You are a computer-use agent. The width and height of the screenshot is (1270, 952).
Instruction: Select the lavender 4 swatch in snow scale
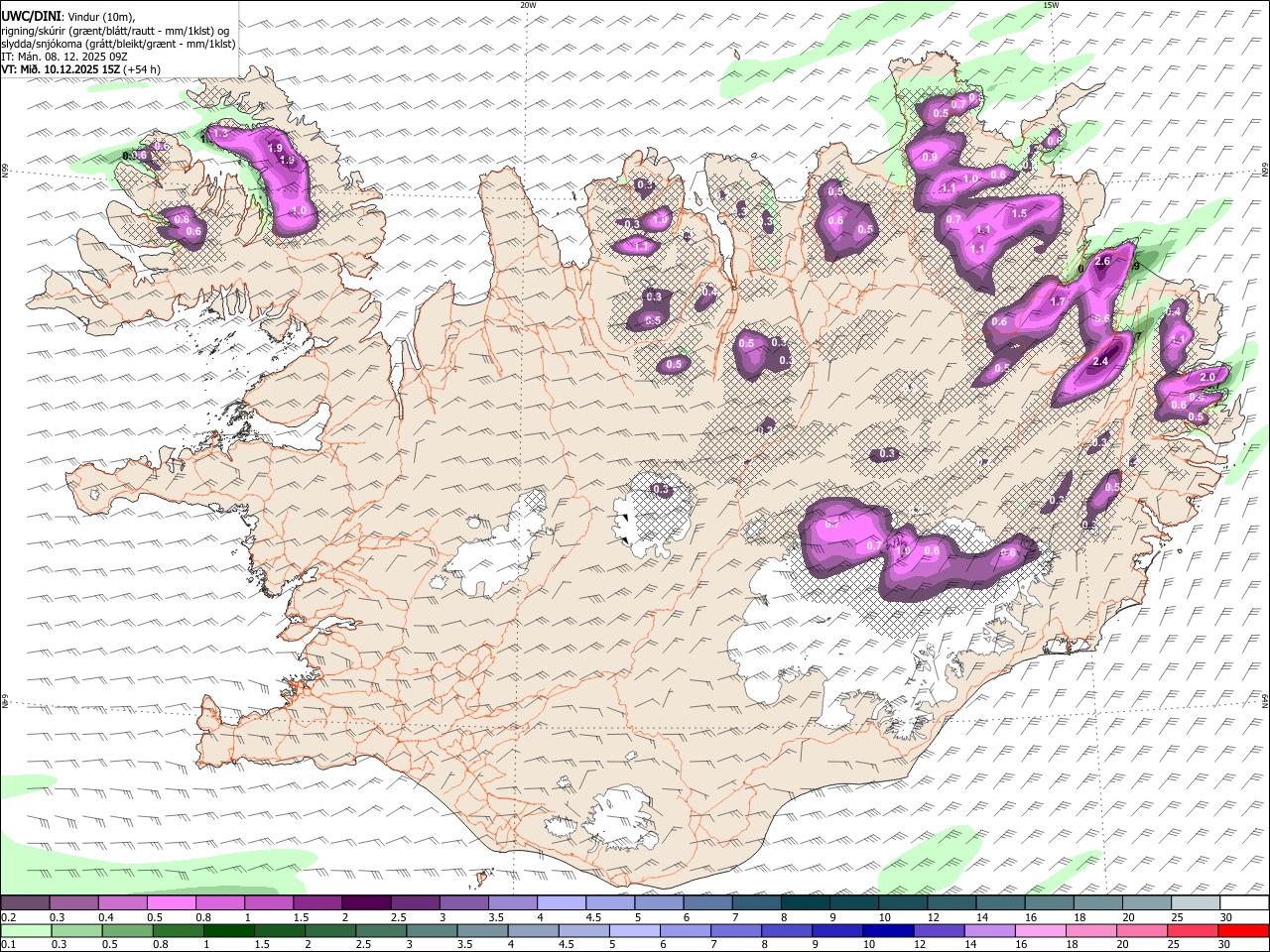(x=560, y=903)
